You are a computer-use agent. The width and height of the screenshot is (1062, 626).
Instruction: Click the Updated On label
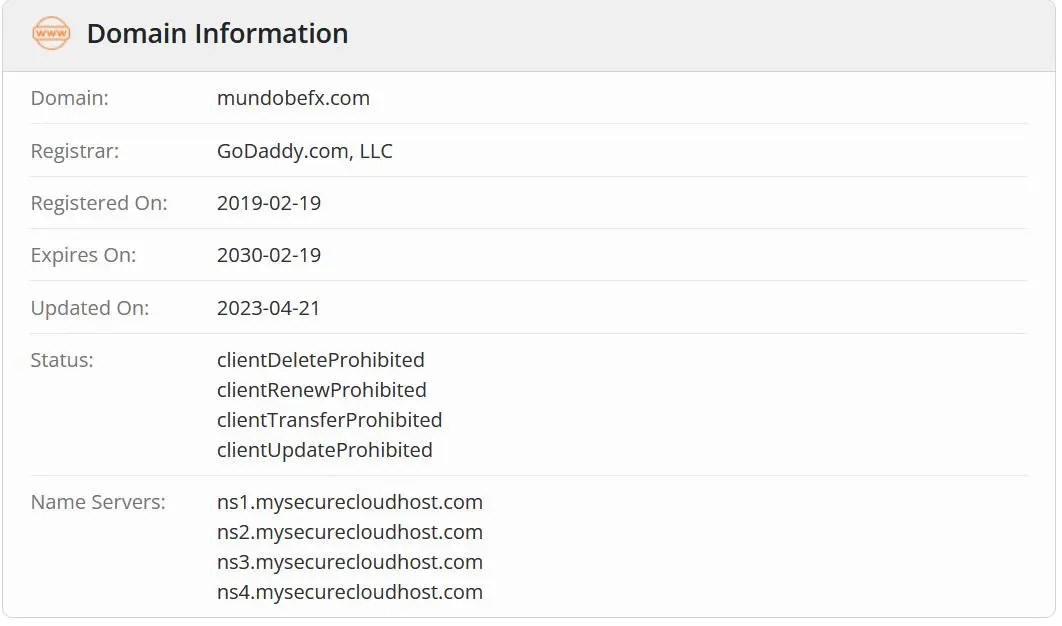89,308
